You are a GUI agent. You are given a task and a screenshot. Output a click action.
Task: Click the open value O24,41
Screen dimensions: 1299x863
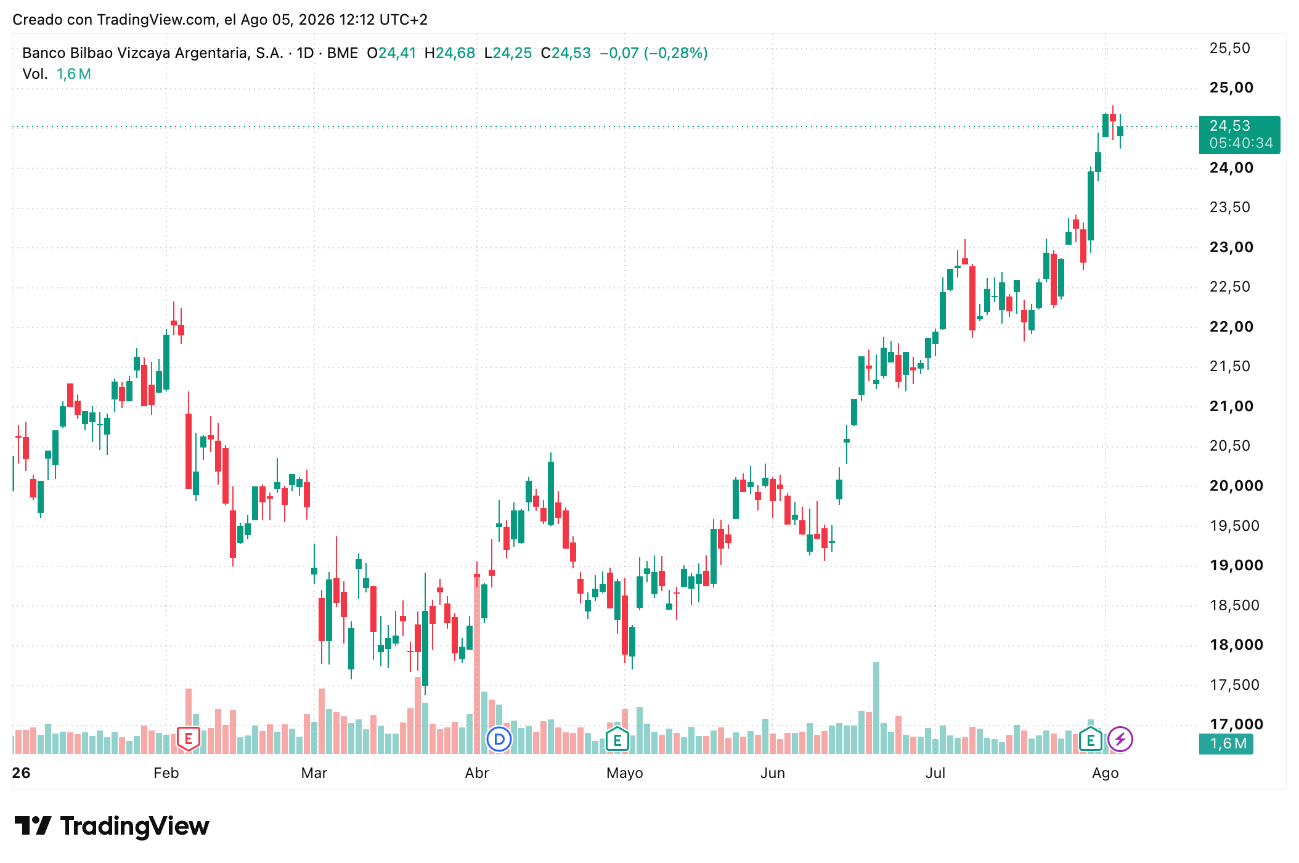[x=391, y=53]
